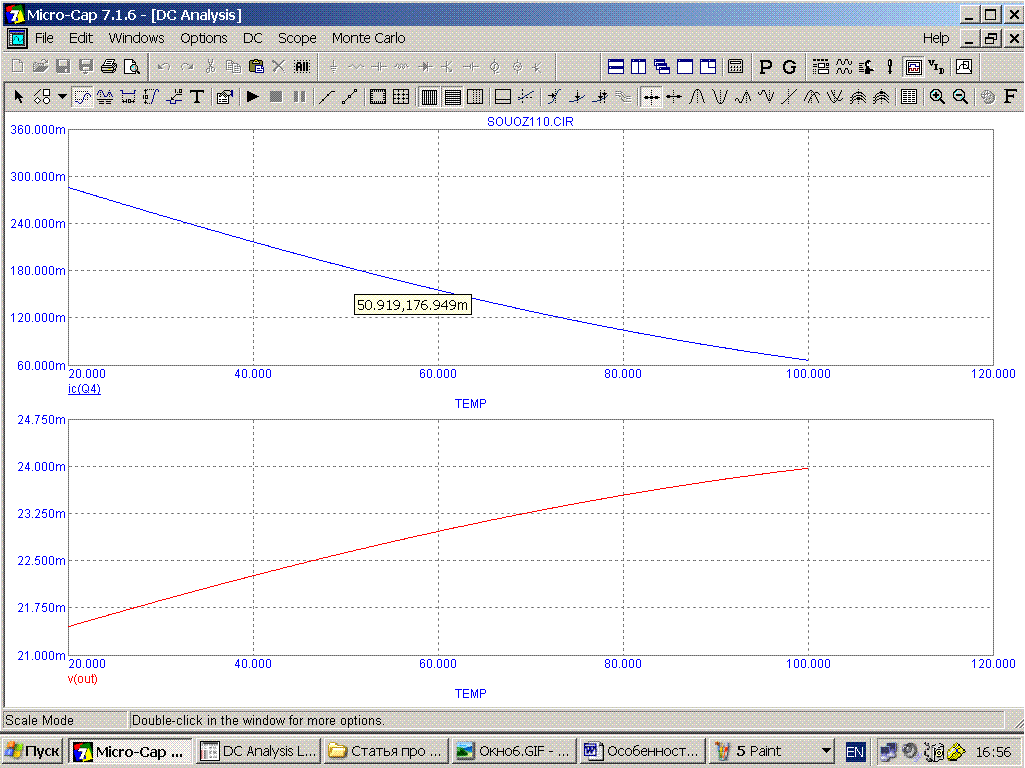Expand the DC menu

253,38
